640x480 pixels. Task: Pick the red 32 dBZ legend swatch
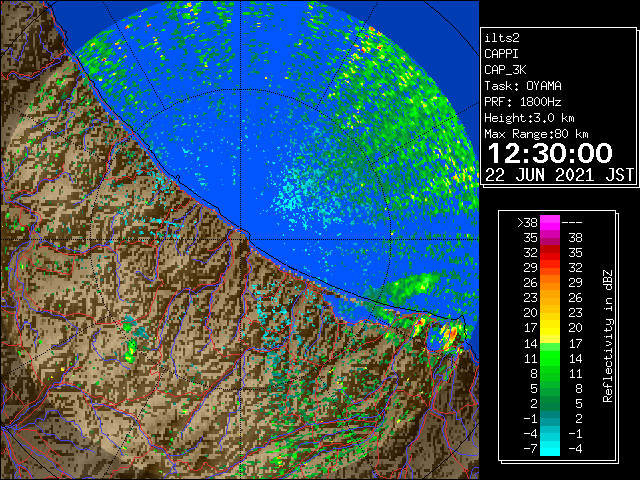tap(550, 253)
